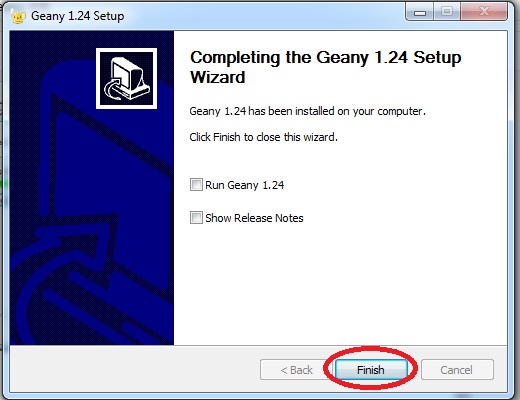Click the Geany 1.24 Setup title text

tap(77, 16)
